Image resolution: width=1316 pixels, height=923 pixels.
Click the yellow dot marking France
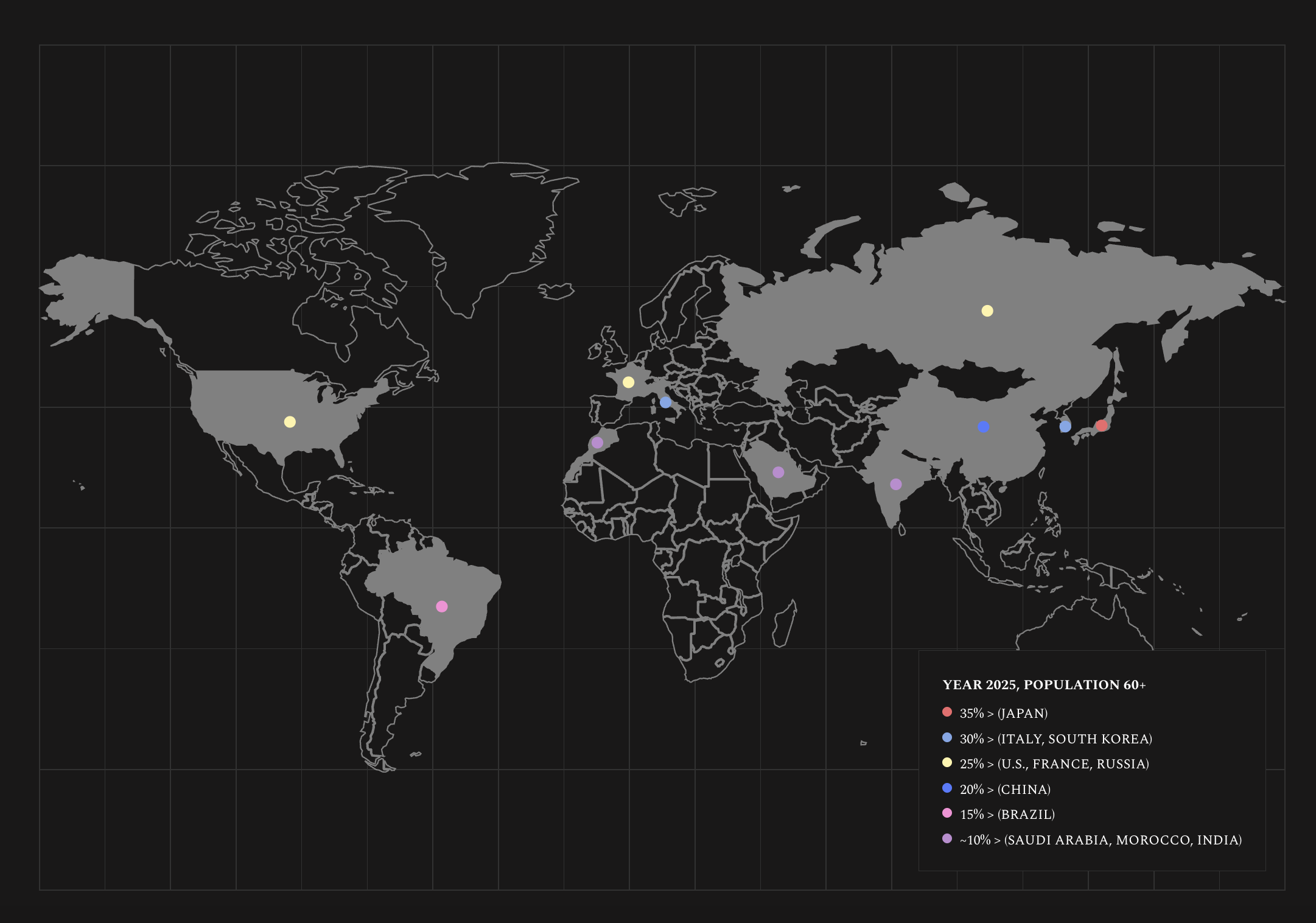(628, 382)
